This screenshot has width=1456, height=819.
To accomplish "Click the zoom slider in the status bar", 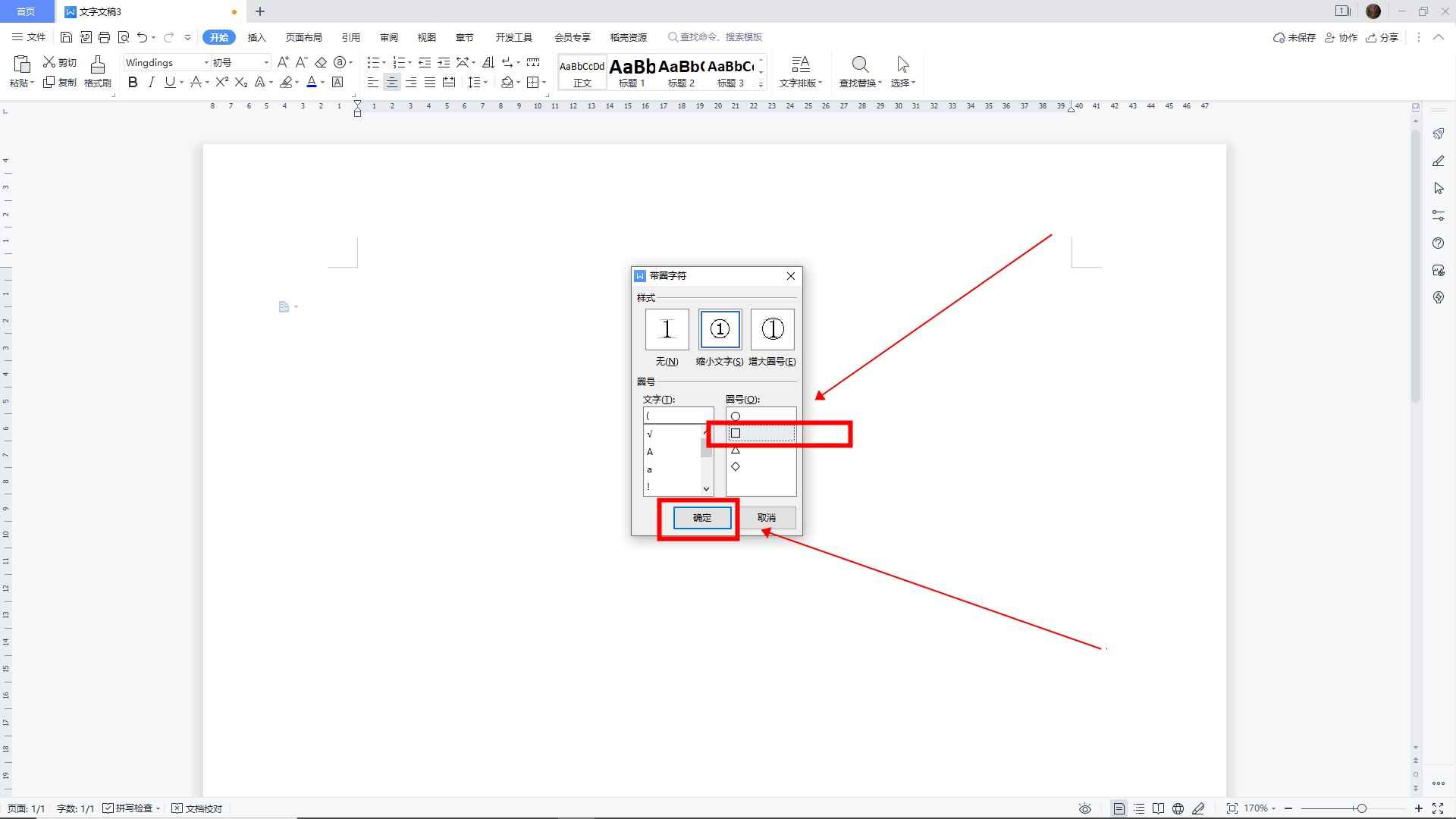I will tap(1361, 808).
